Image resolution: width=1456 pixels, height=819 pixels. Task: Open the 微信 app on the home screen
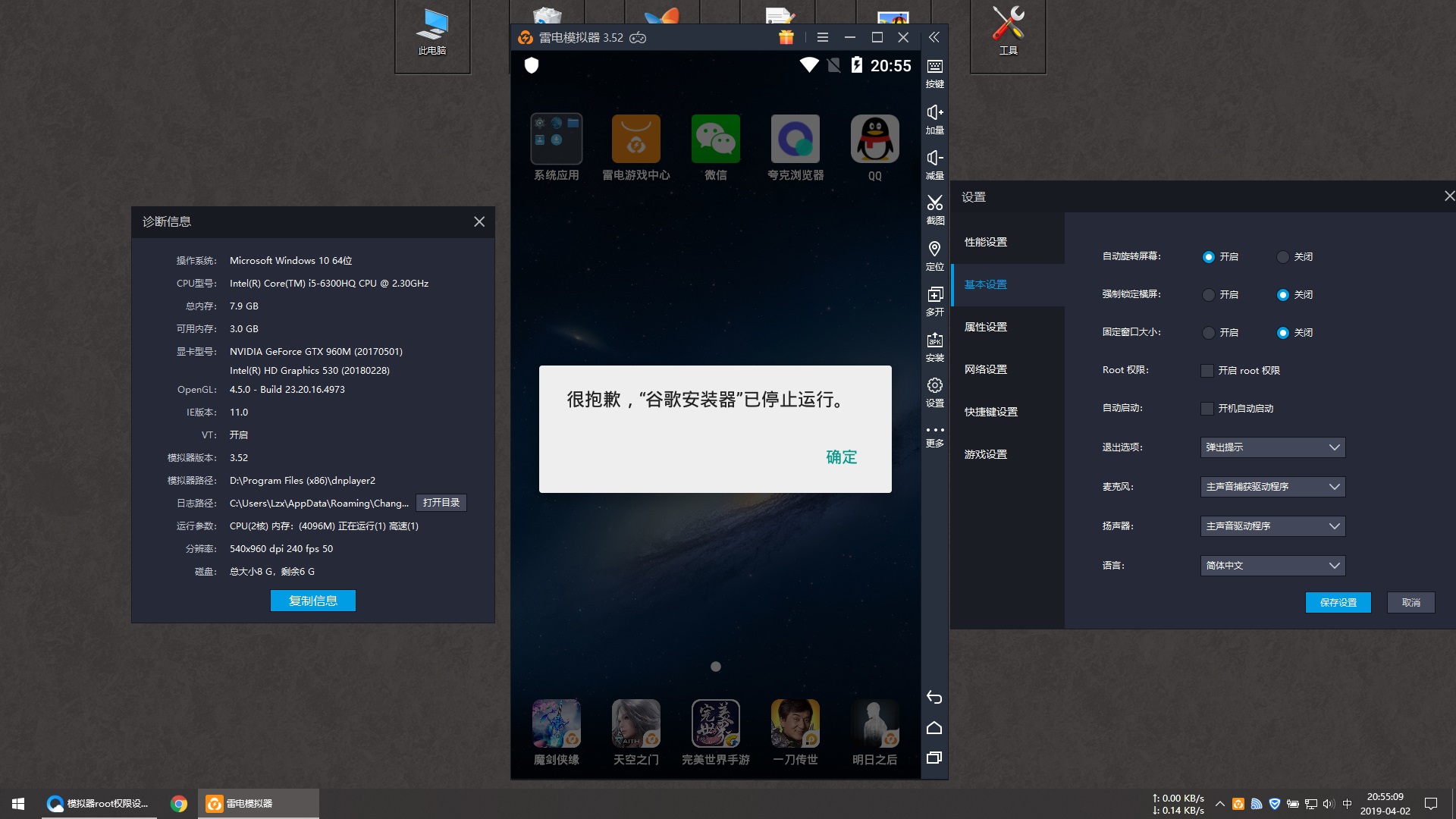715,140
